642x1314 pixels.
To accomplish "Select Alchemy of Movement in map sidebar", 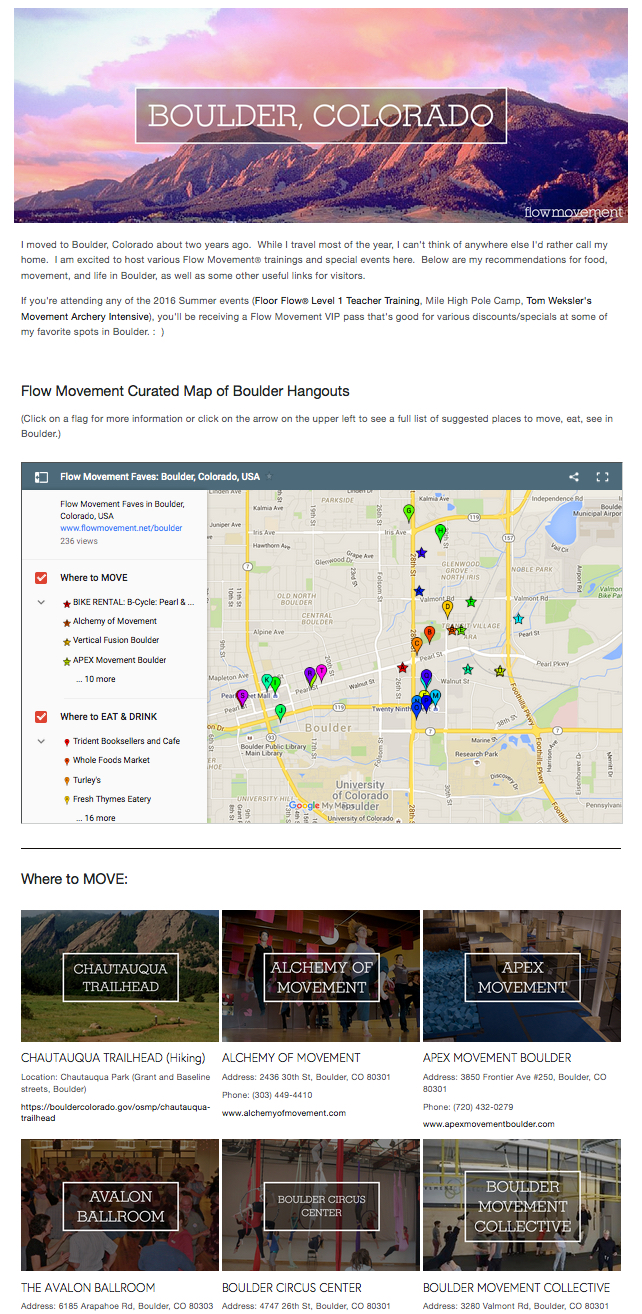I will tap(108, 622).
